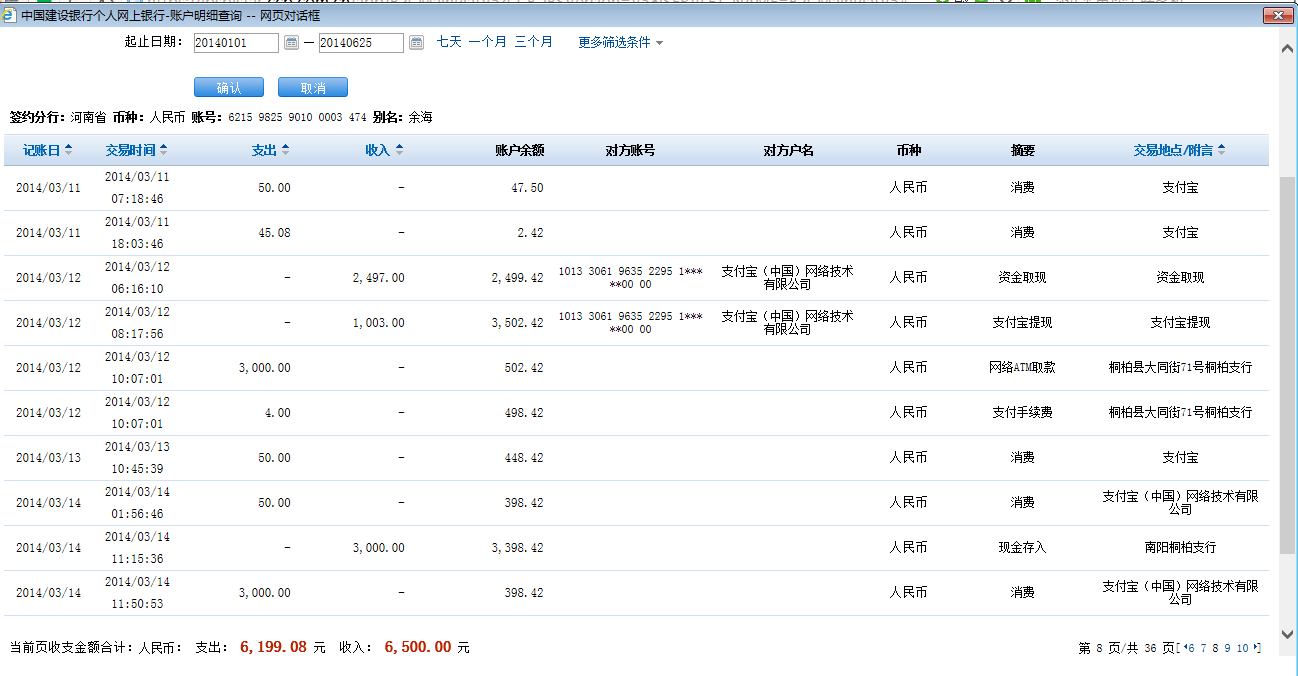
Task: Go to next pages arrow in pagination
Action: [1256, 648]
